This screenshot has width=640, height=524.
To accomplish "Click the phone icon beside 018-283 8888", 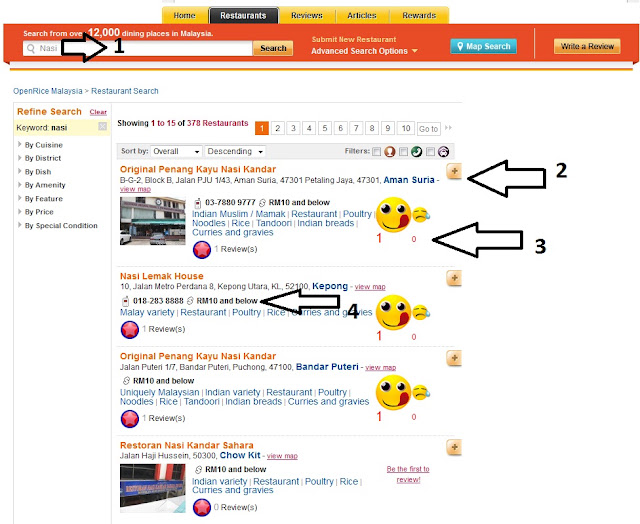I will (125, 301).
